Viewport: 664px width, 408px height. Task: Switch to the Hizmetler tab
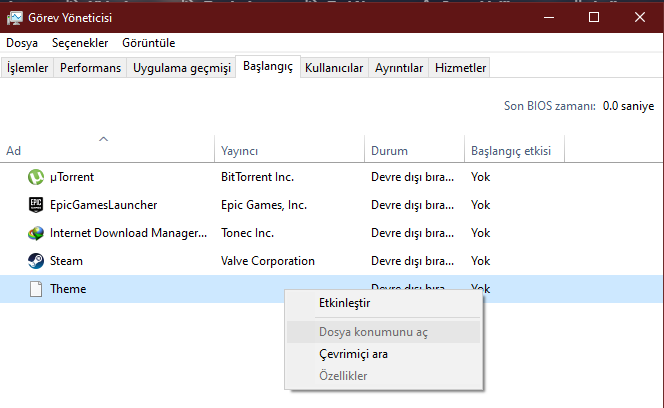coord(460,68)
